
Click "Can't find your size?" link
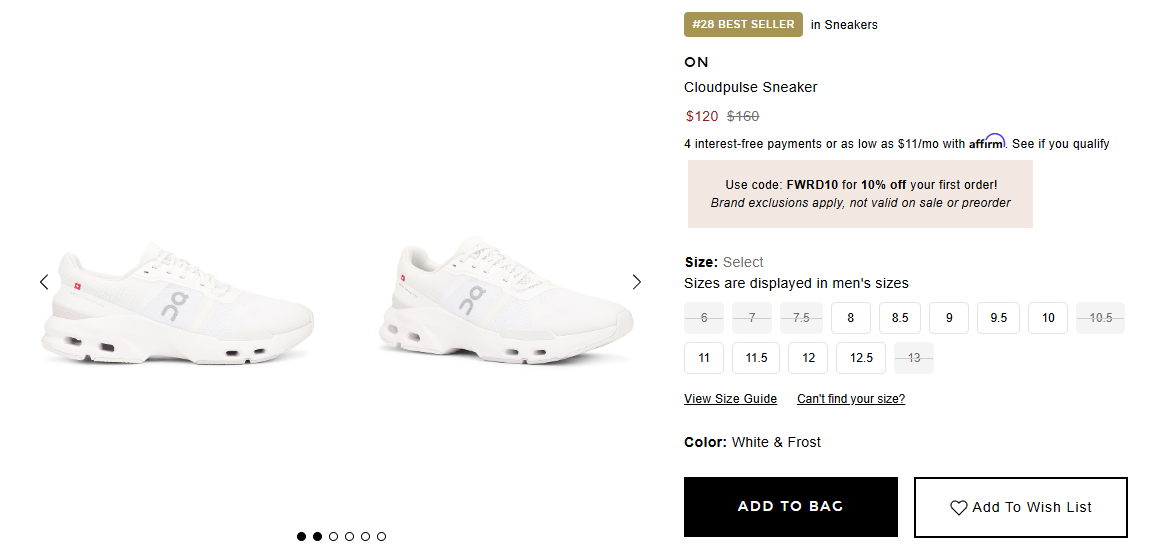(851, 399)
